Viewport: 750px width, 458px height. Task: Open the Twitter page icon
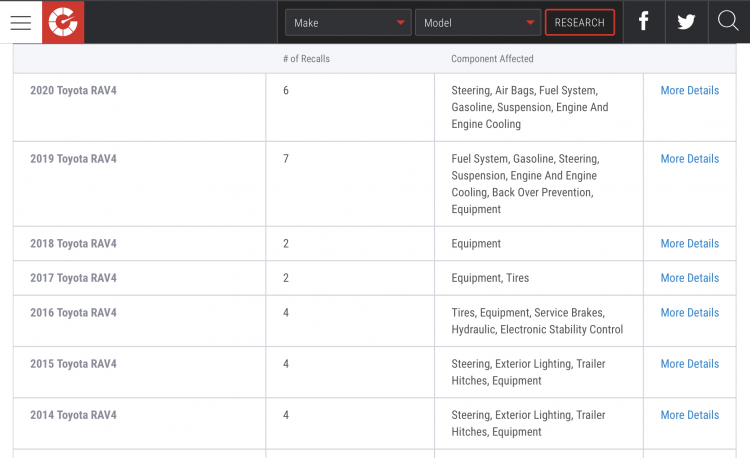point(686,22)
